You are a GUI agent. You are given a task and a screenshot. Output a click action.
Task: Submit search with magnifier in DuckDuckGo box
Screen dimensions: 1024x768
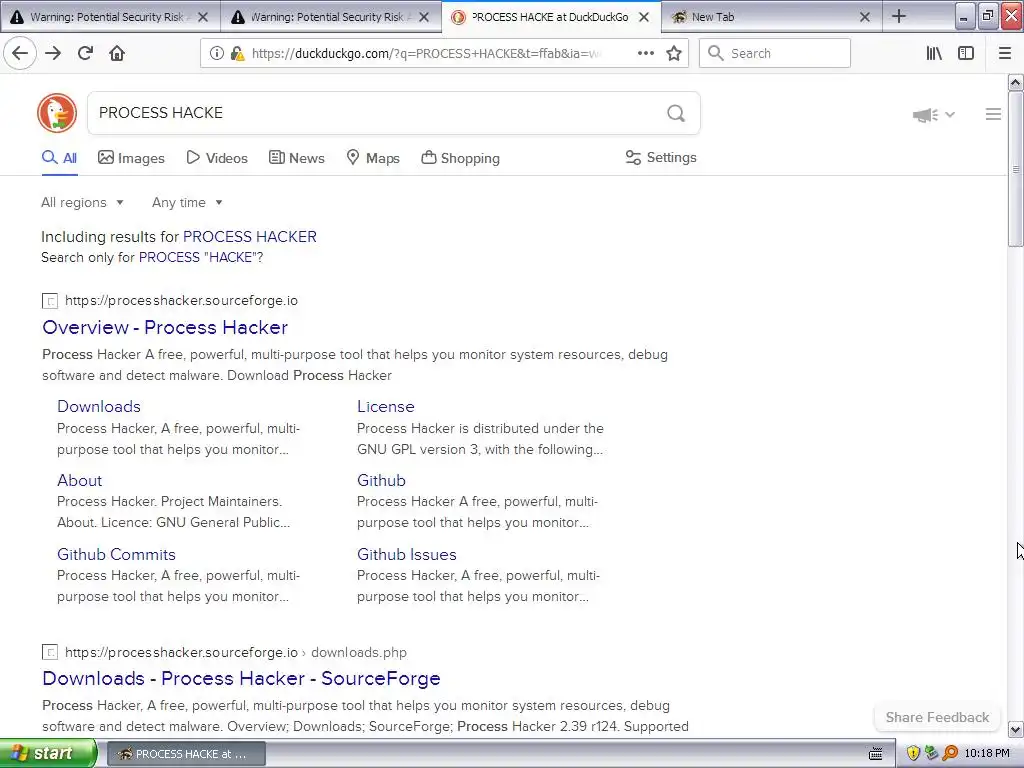[676, 113]
